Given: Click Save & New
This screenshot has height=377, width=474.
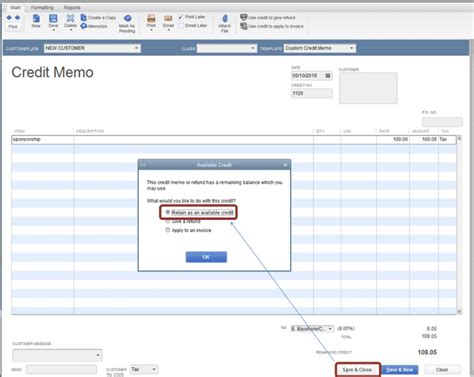Looking at the screenshot, I should (400, 370).
